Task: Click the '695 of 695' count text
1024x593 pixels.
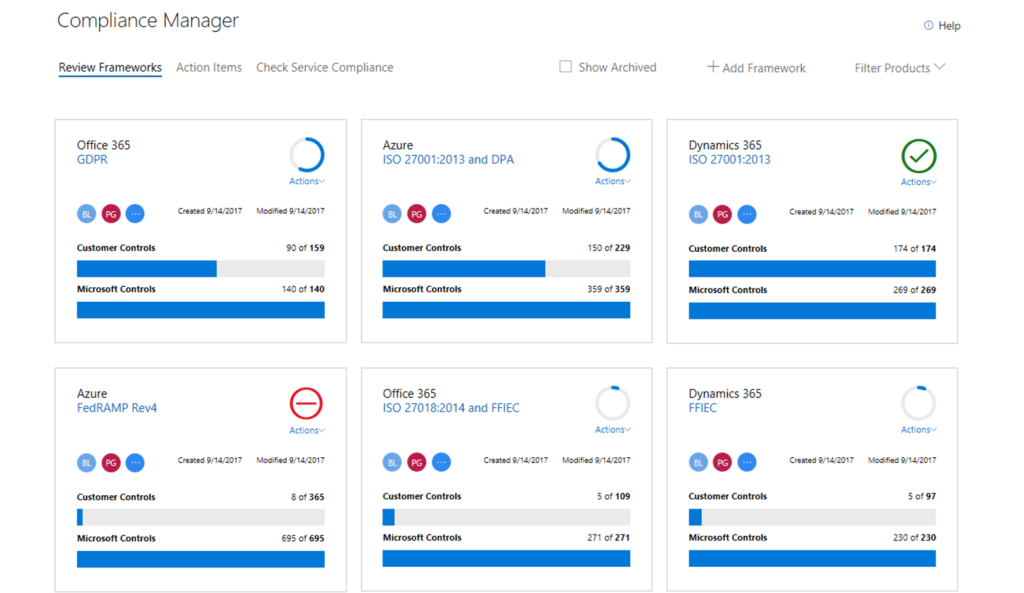Action: coord(303,538)
